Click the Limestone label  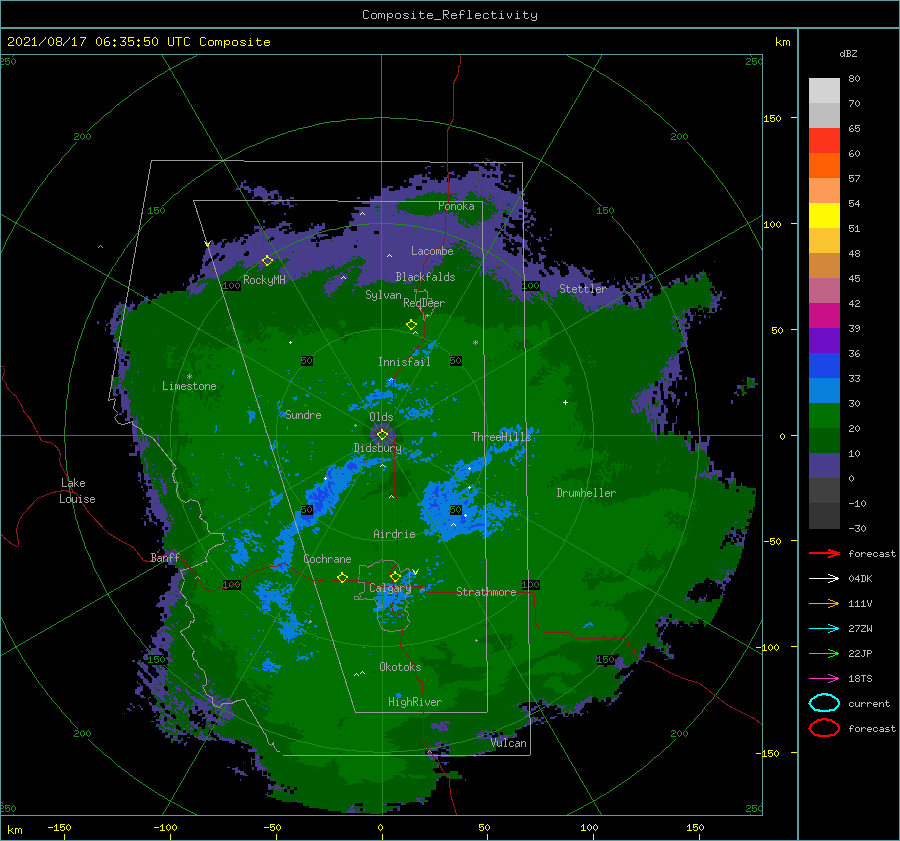coord(189,386)
